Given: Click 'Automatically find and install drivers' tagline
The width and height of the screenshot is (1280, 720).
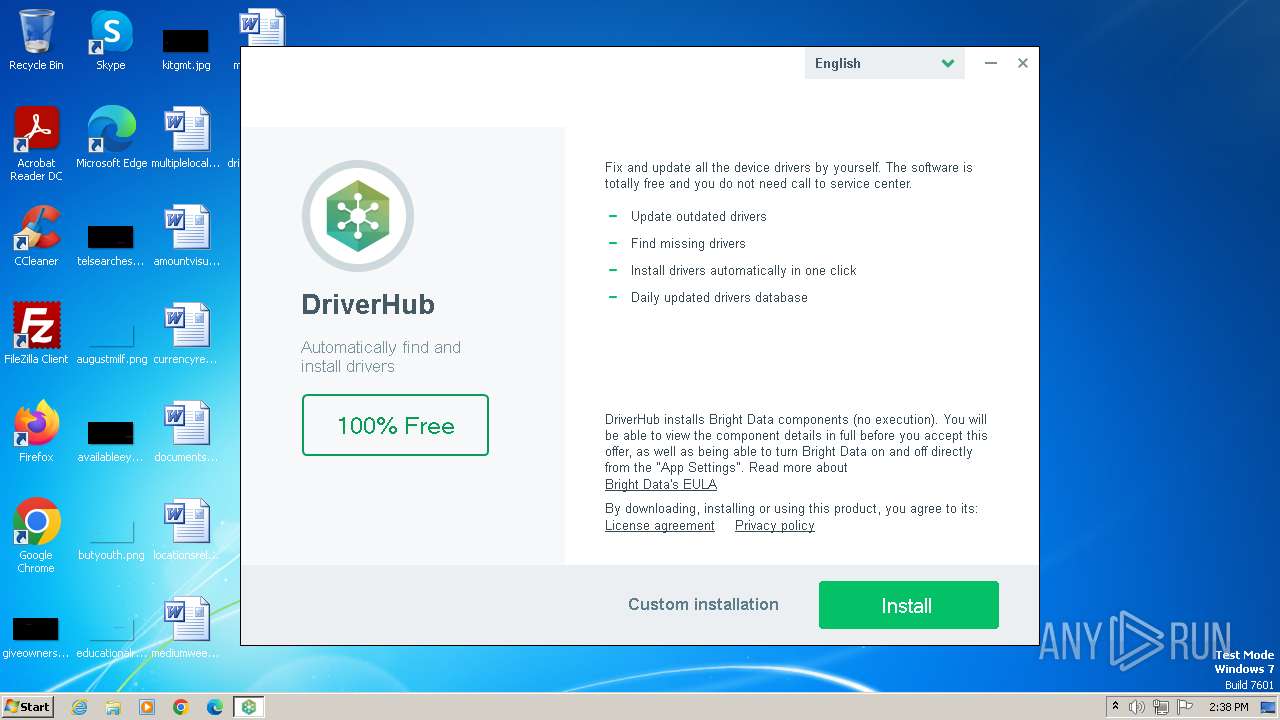Looking at the screenshot, I should point(381,357).
